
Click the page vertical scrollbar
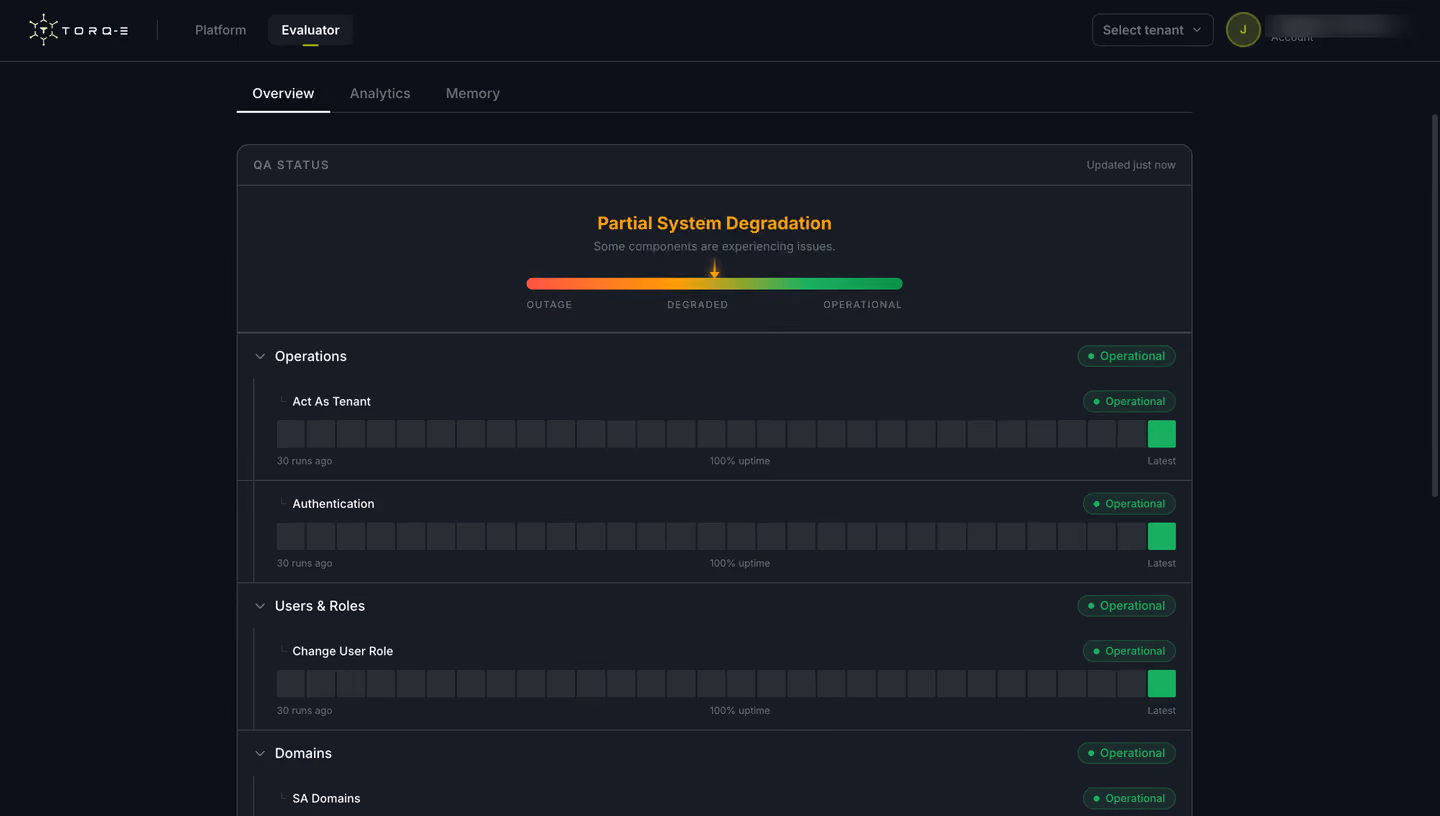pos(1435,305)
